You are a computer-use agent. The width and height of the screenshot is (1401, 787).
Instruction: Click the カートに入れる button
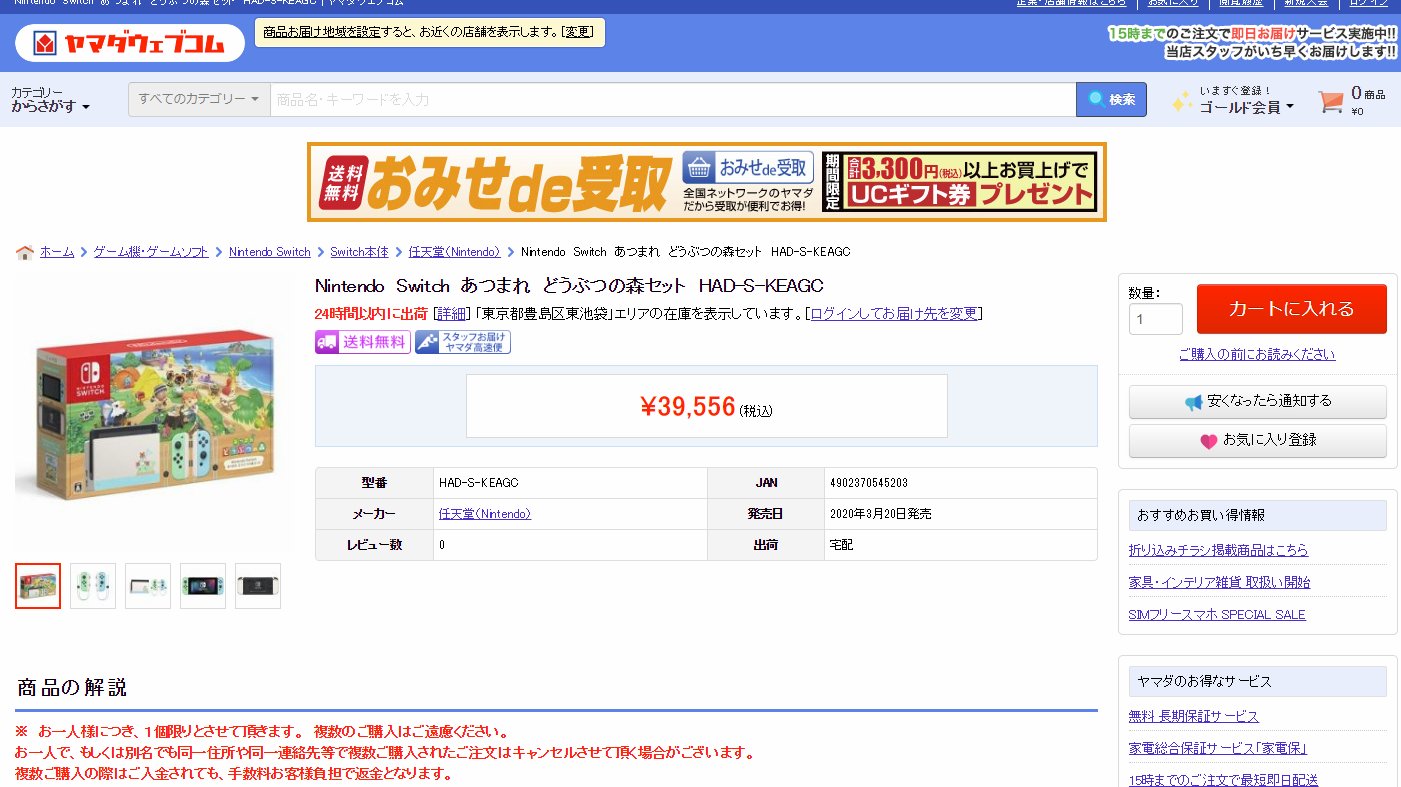pyautogui.click(x=1291, y=309)
